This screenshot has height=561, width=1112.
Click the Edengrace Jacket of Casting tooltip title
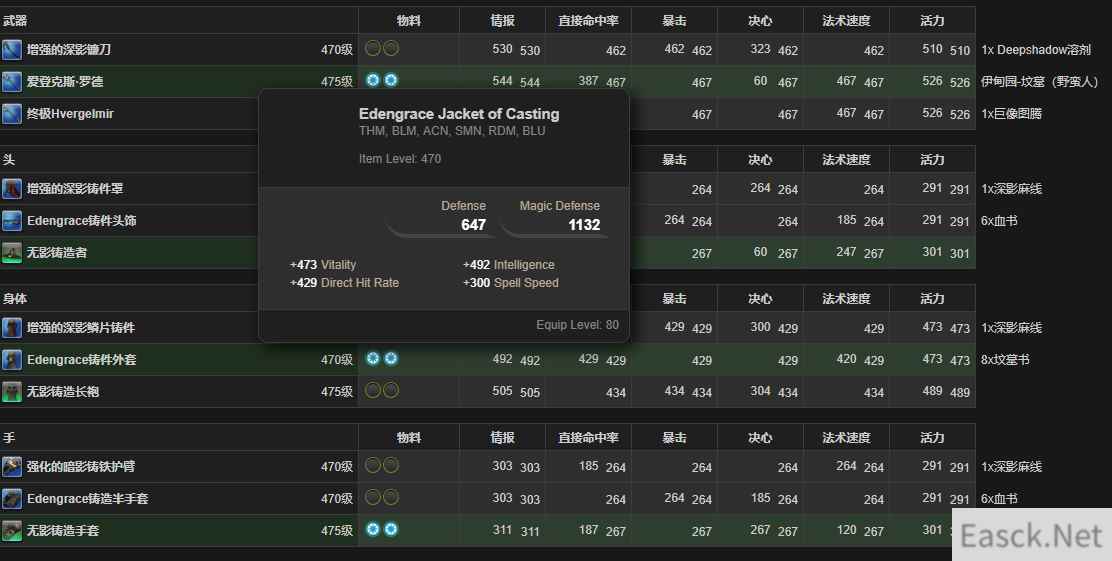[x=459, y=114]
